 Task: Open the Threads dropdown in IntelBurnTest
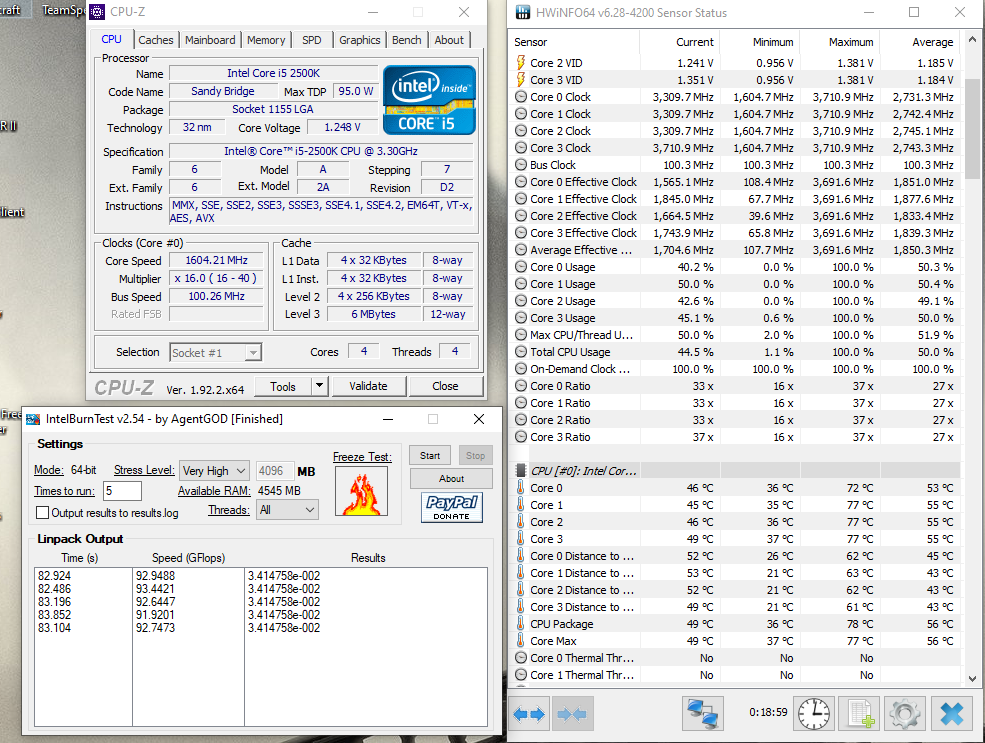[287, 510]
